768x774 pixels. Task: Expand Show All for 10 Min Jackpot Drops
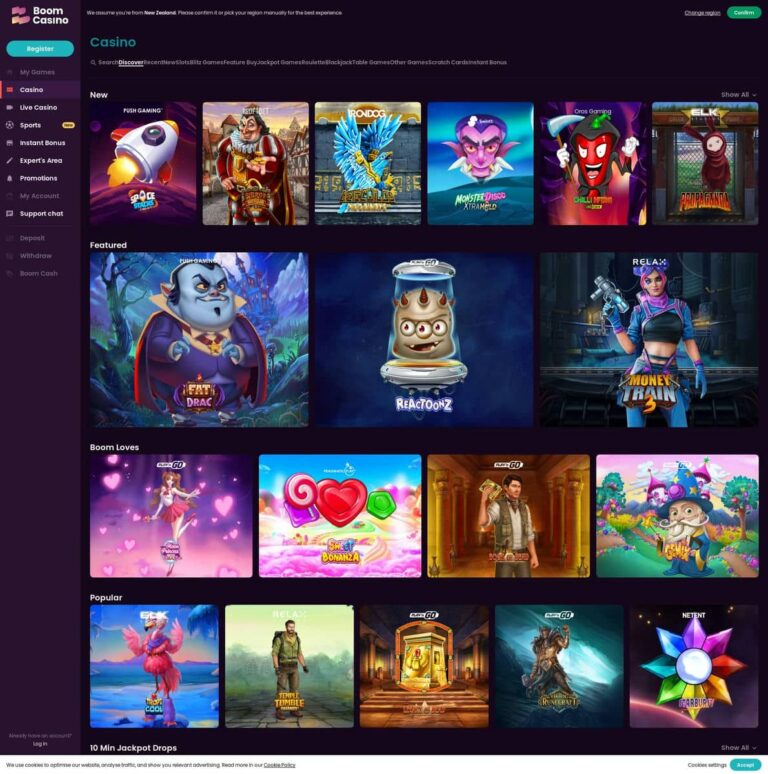click(738, 748)
